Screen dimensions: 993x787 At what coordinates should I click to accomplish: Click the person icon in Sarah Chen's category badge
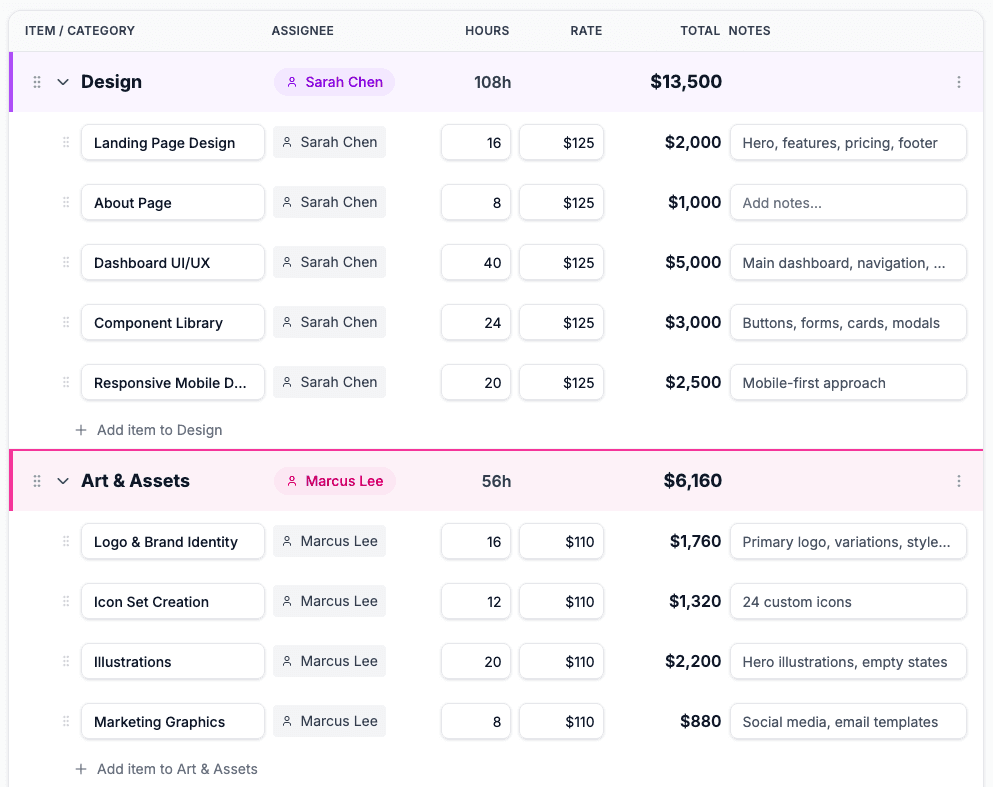tap(293, 82)
